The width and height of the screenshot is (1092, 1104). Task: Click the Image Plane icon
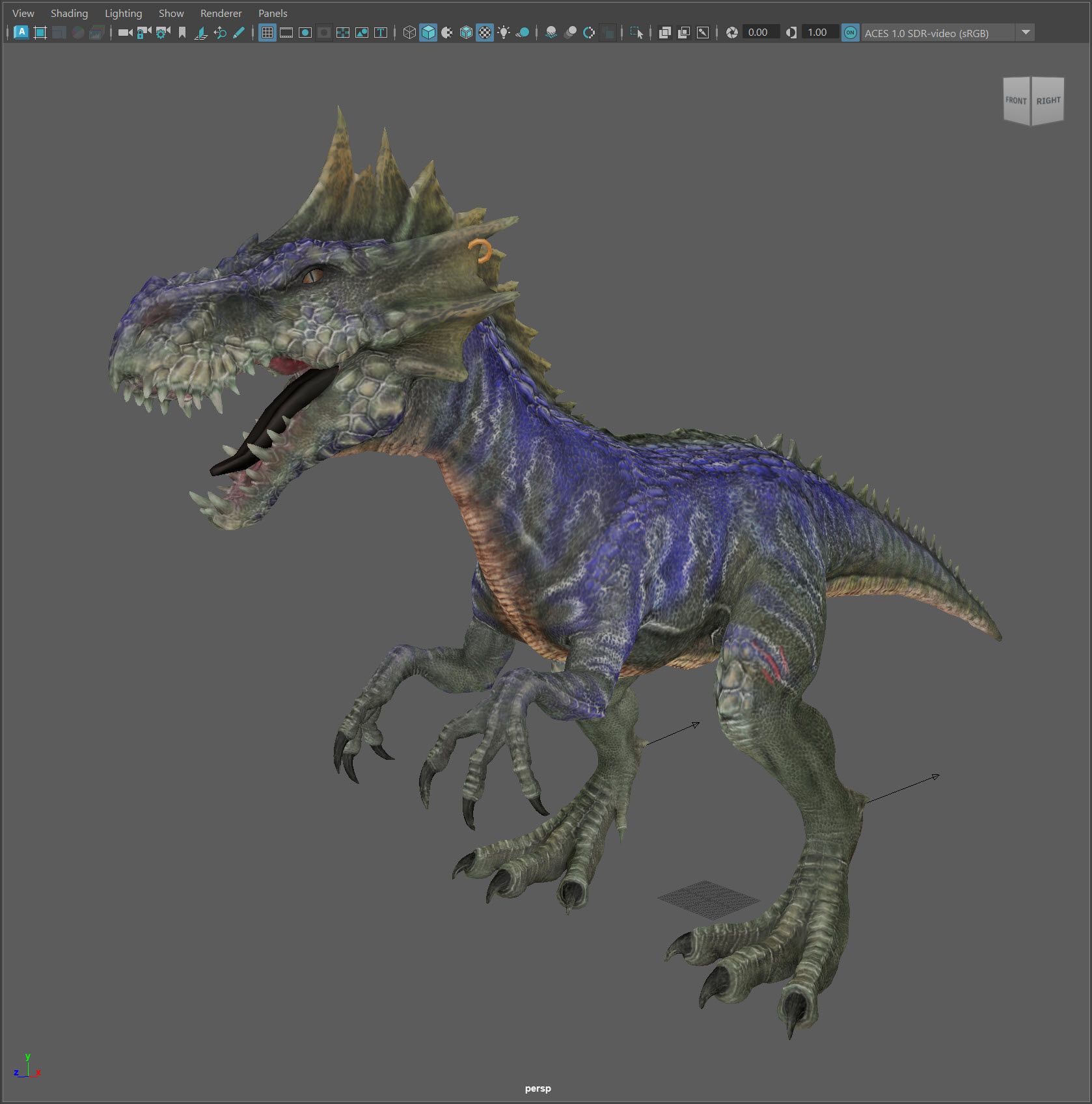pos(201,33)
